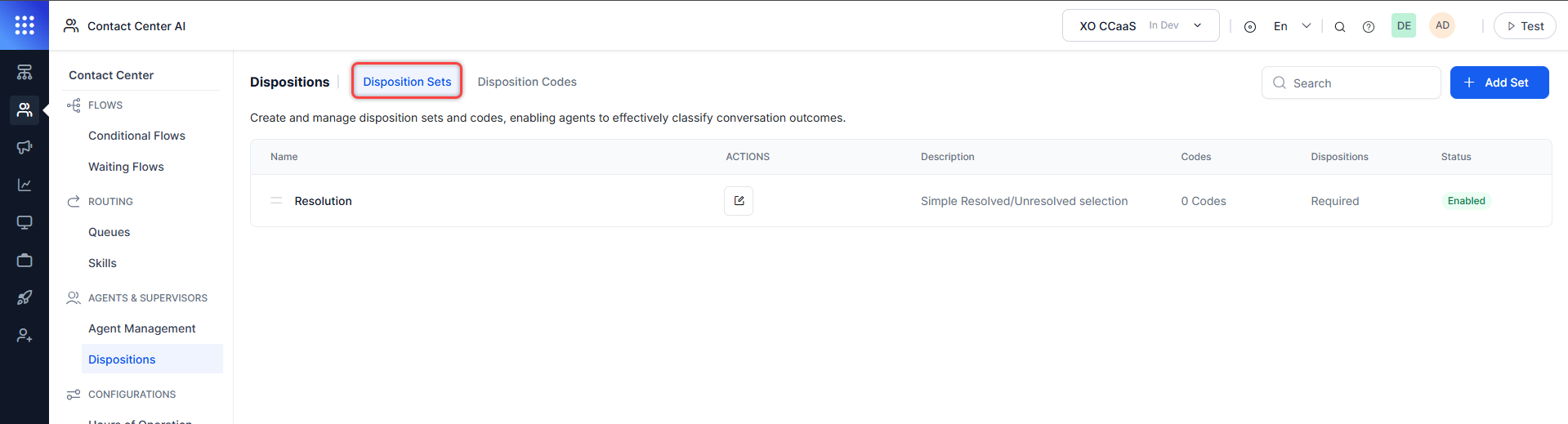Click the megaphone campaigns icon in sidebar
The height and width of the screenshot is (424, 1568).
click(x=25, y=147)
